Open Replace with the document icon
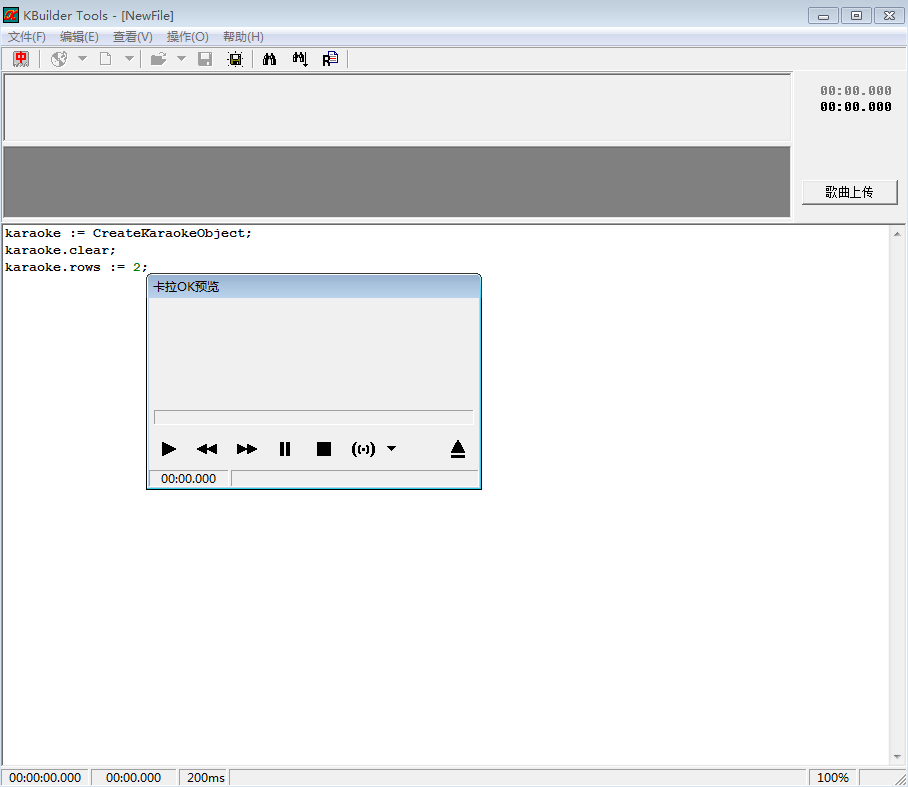 (330, 59)
